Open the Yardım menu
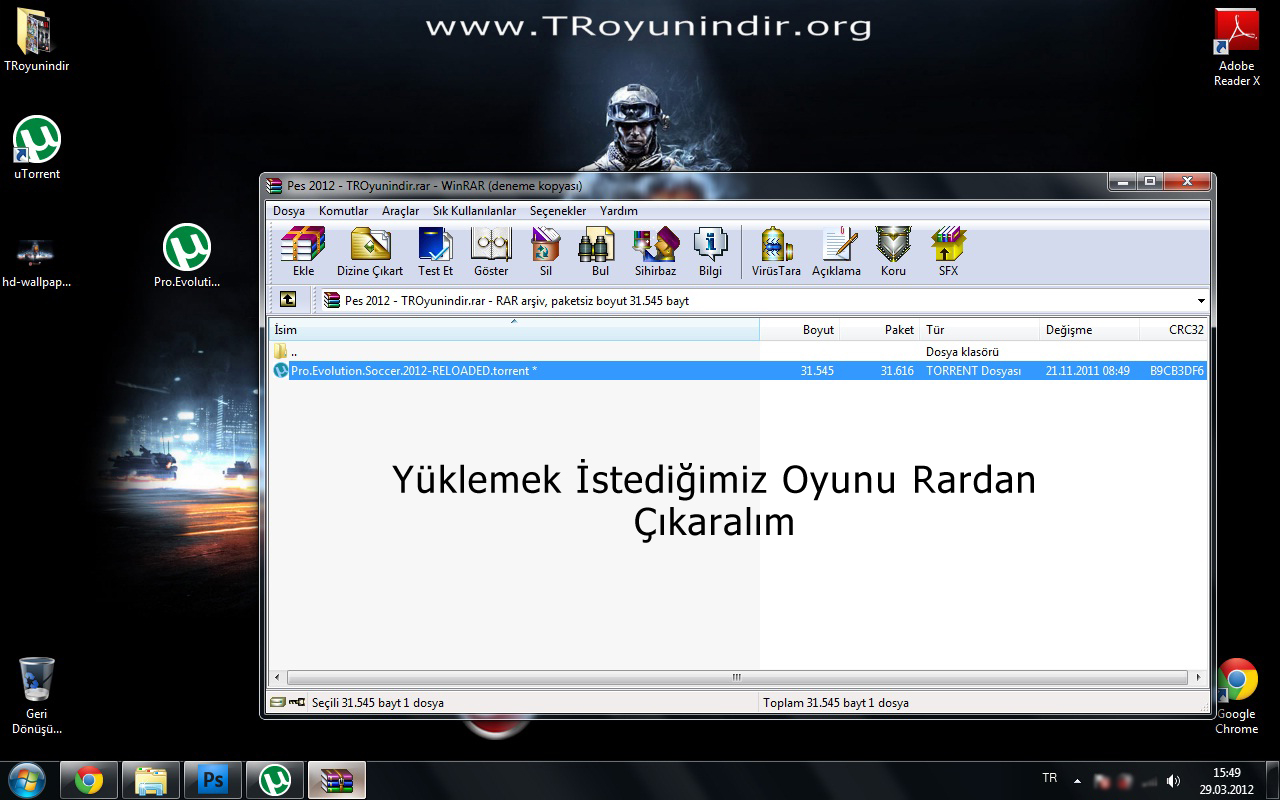 619,211
